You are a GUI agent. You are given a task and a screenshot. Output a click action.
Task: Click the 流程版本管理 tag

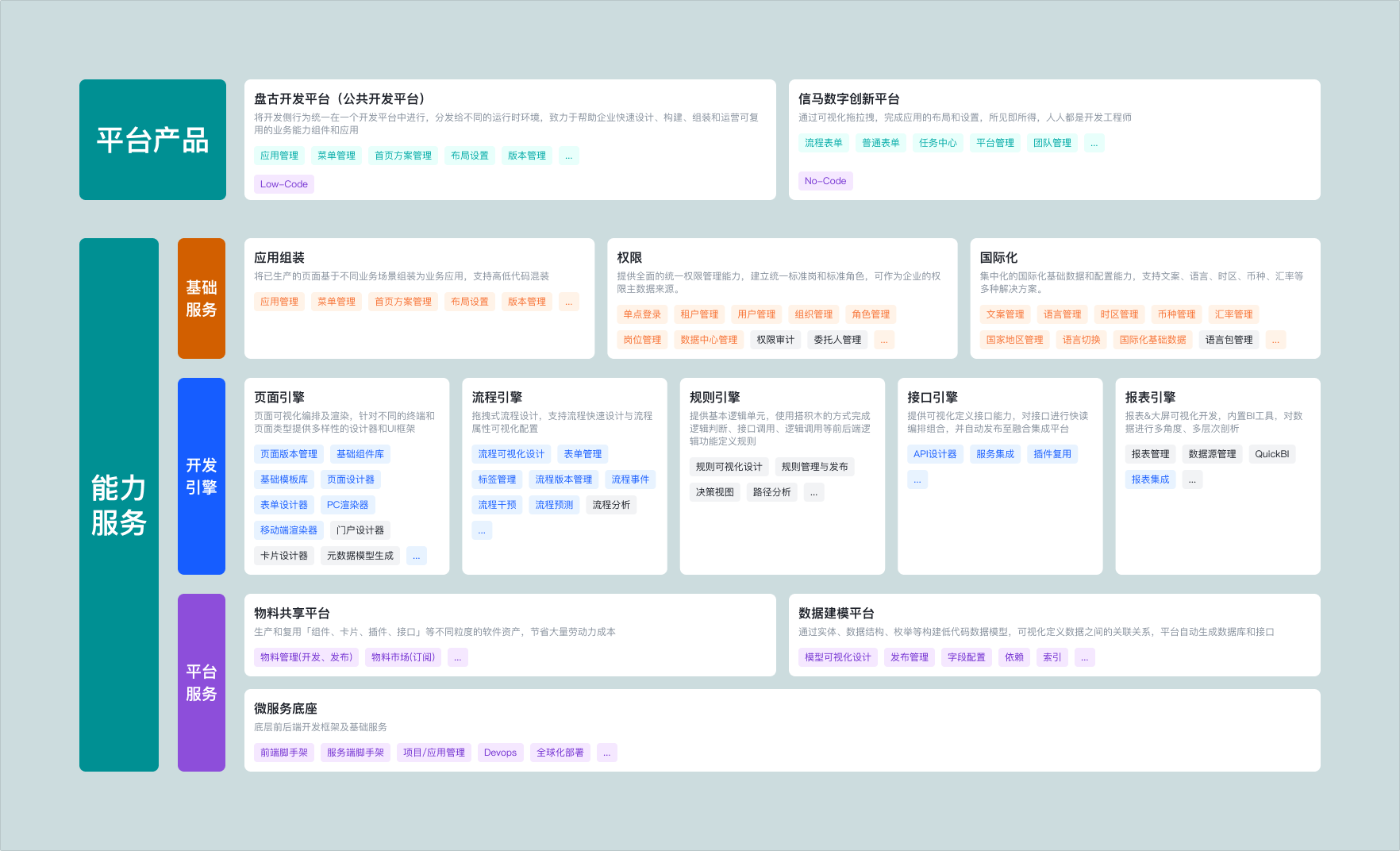[563, 479]
